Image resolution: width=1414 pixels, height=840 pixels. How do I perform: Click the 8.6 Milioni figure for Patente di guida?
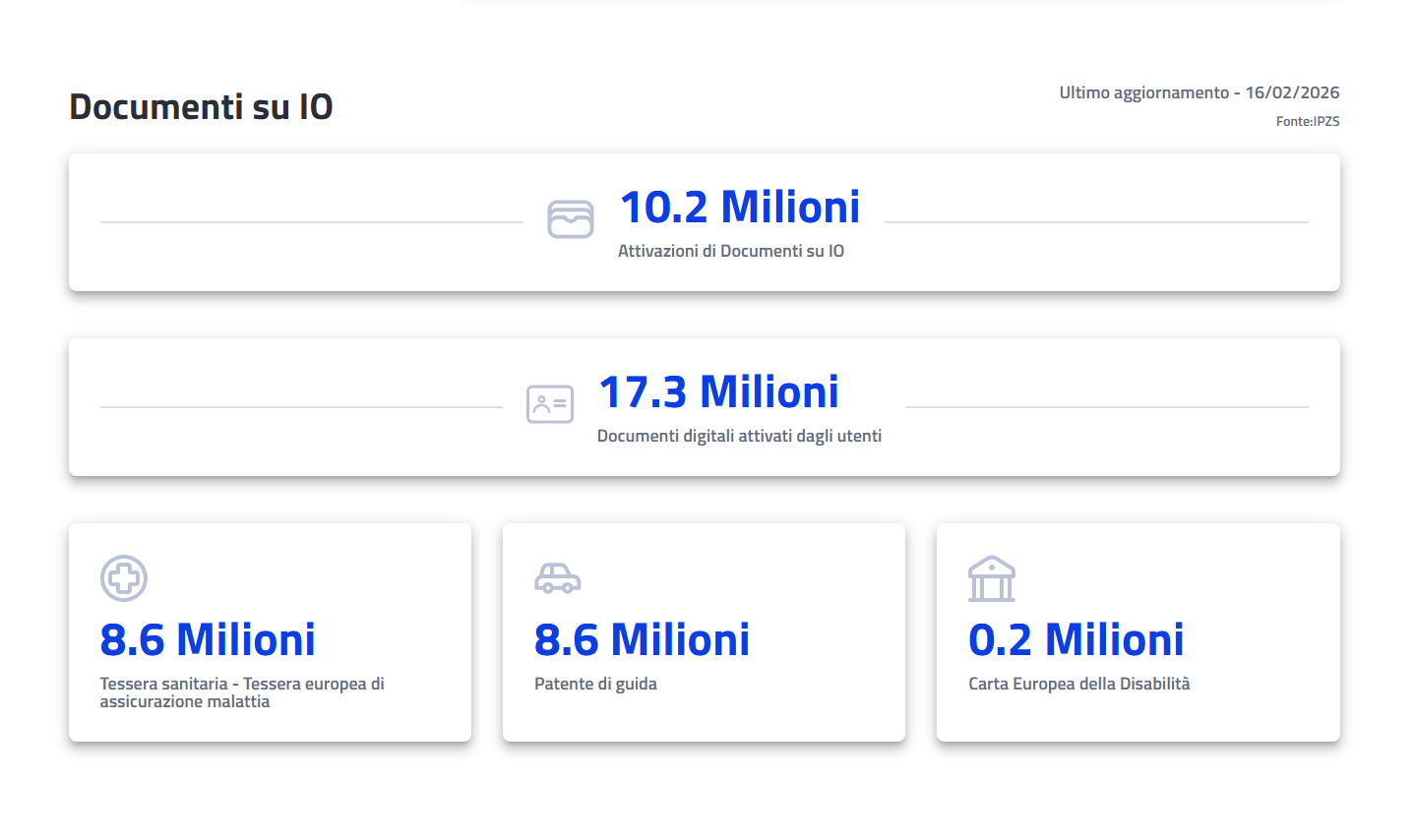642,640
